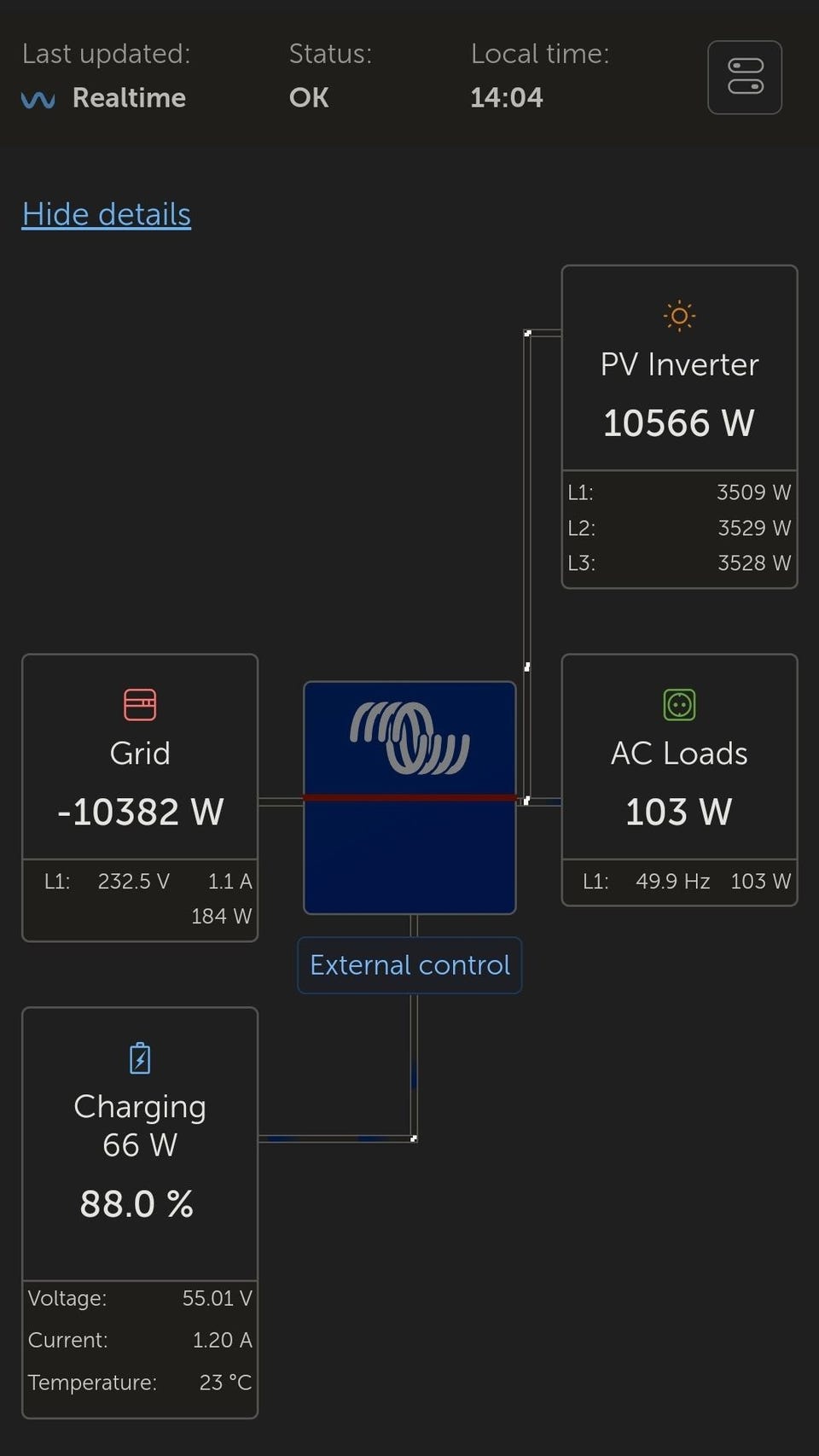This screenshot has height=1456, width=819.
Task: Click the large 103 W AC Loads total
Action: coord(679,812)
